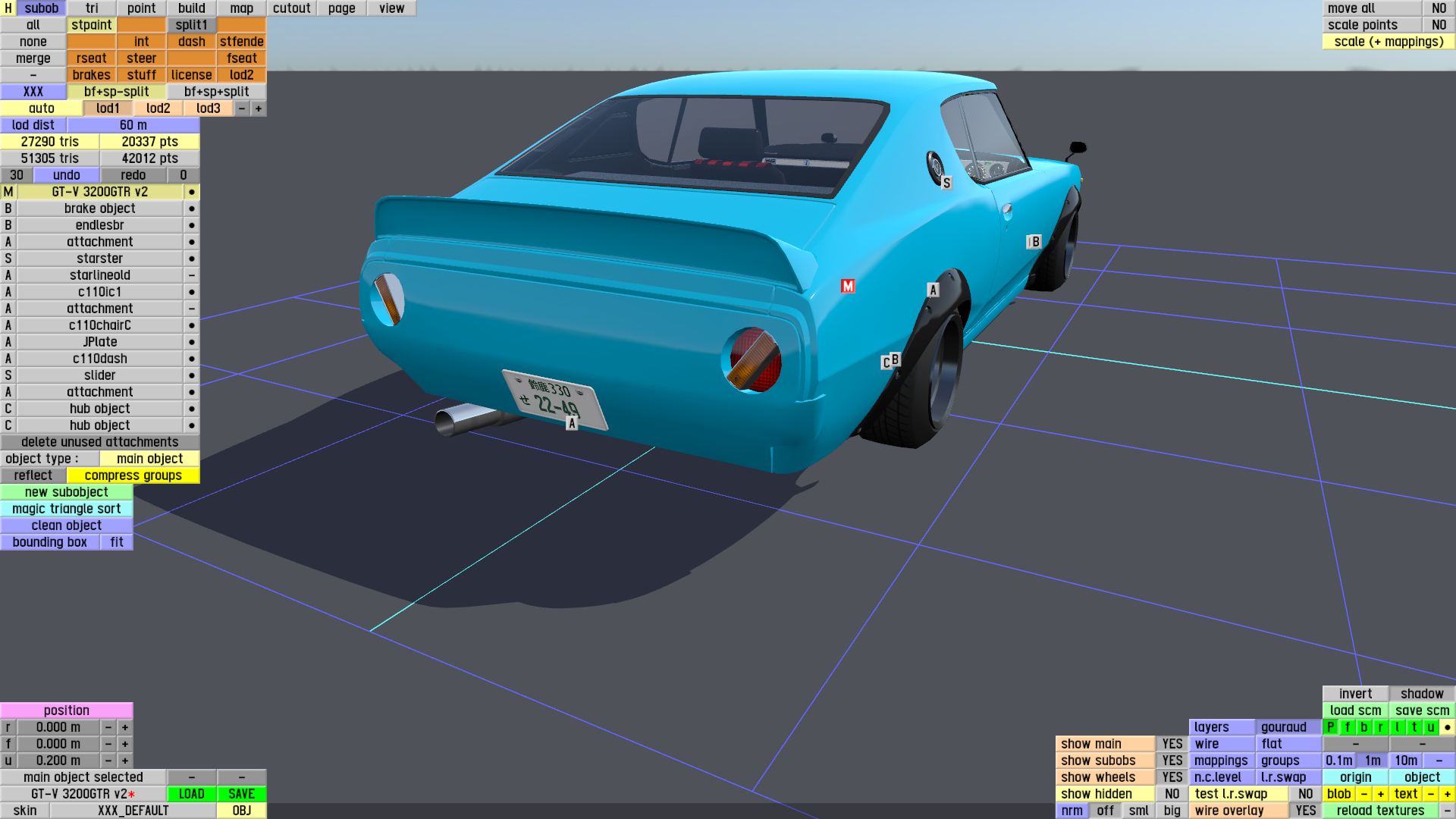Click the u view preset button

(x=1430, y=727)
